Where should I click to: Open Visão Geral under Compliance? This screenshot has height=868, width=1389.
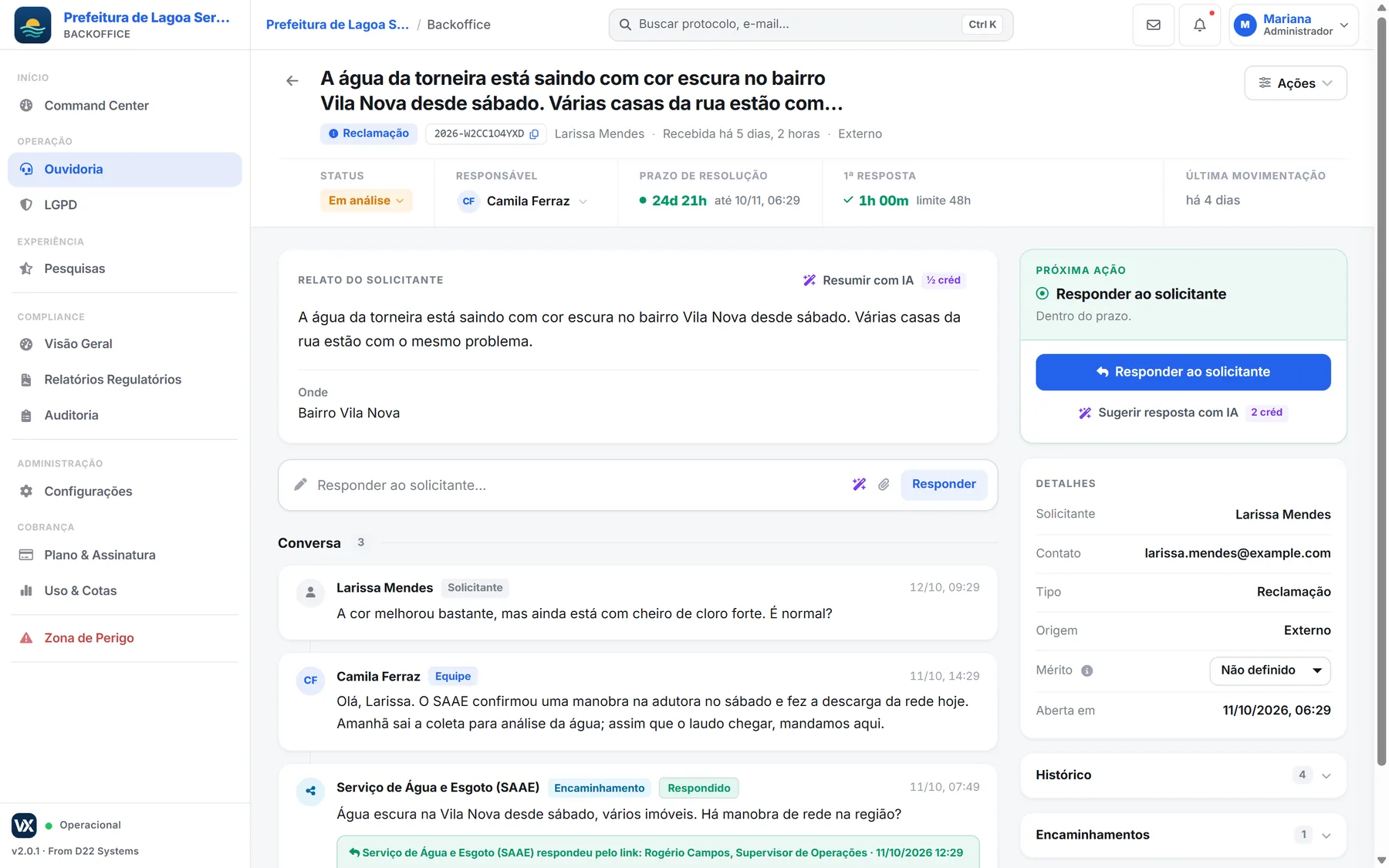(x=125, y=344)
